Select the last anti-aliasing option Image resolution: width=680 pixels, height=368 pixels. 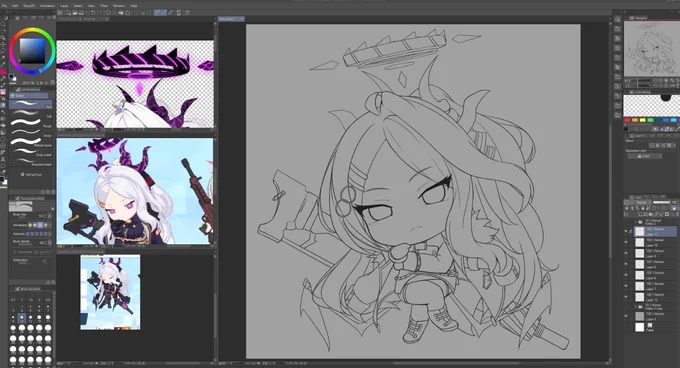click(46, 225)
